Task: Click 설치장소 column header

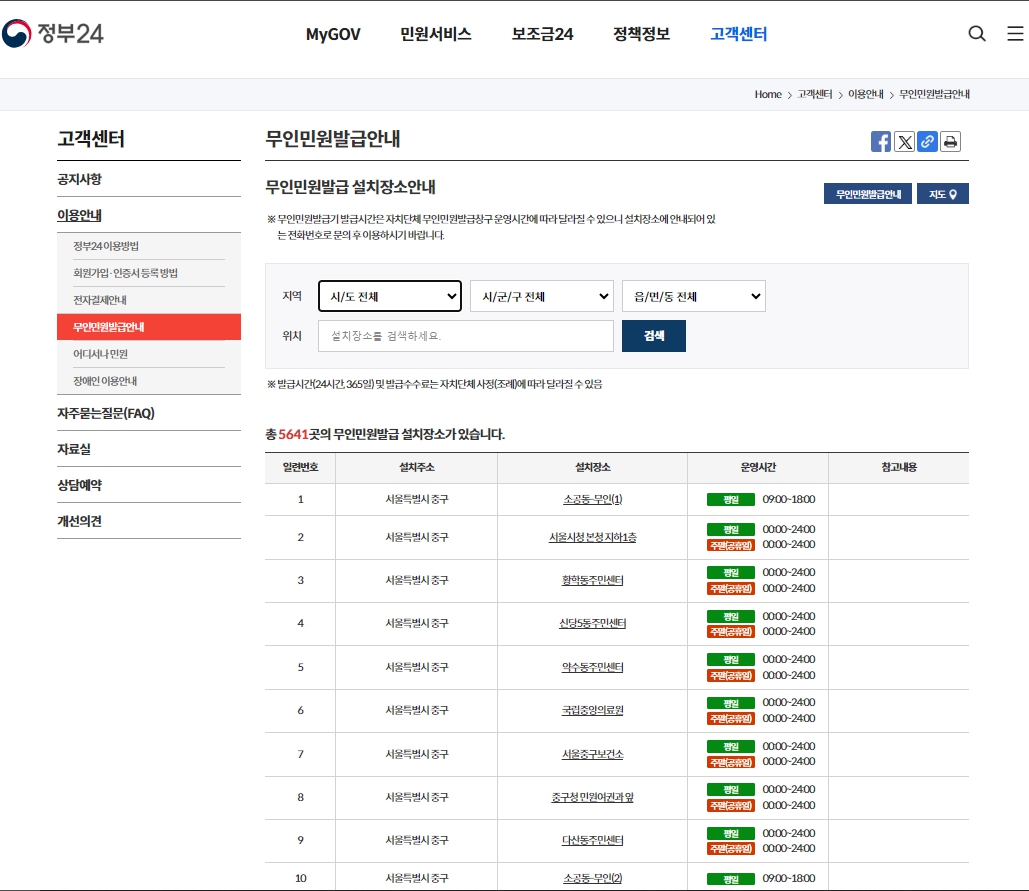Action: (x=593, y=467)
